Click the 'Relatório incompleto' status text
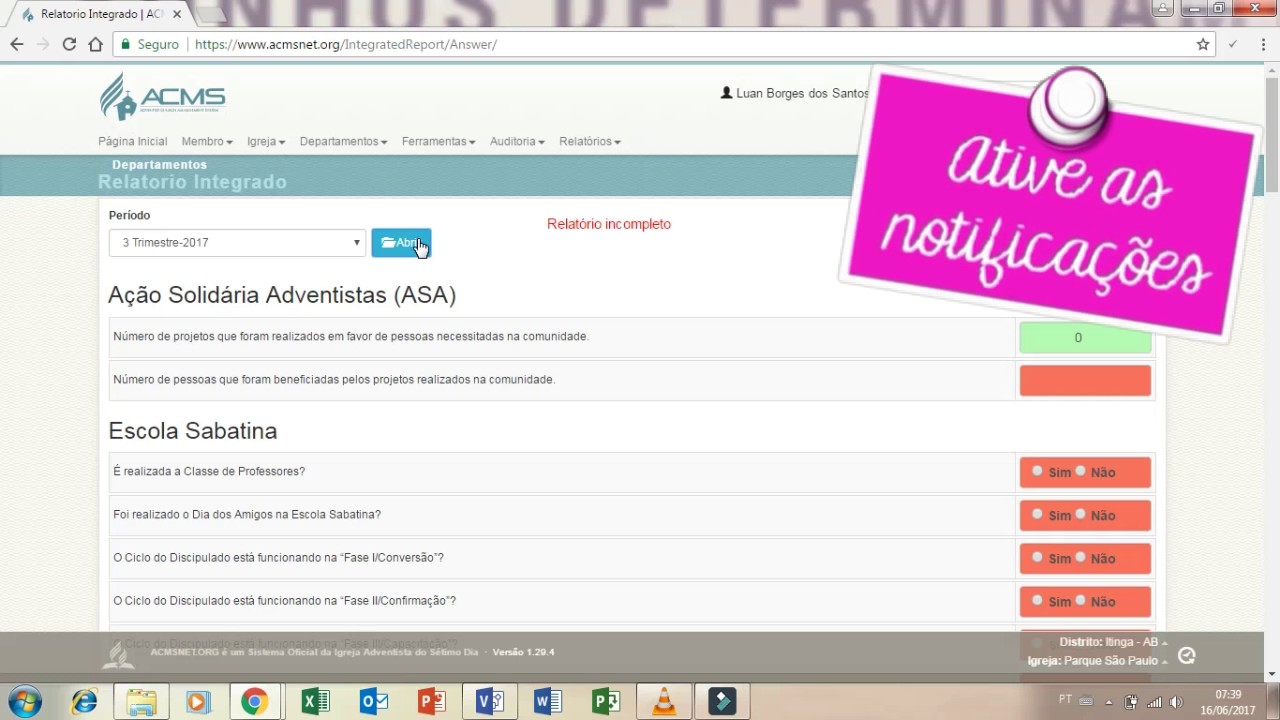 609,224
